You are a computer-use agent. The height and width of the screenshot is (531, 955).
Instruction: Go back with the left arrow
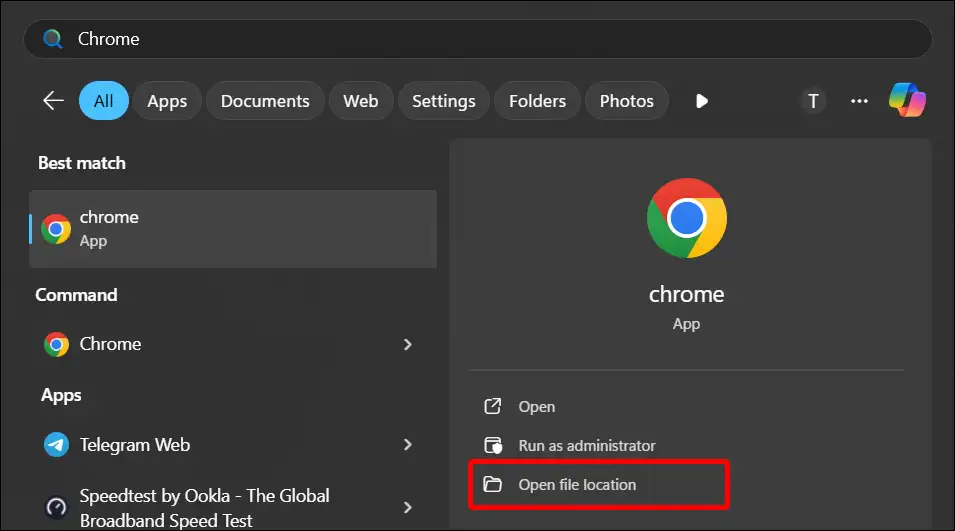click(54, 100)
